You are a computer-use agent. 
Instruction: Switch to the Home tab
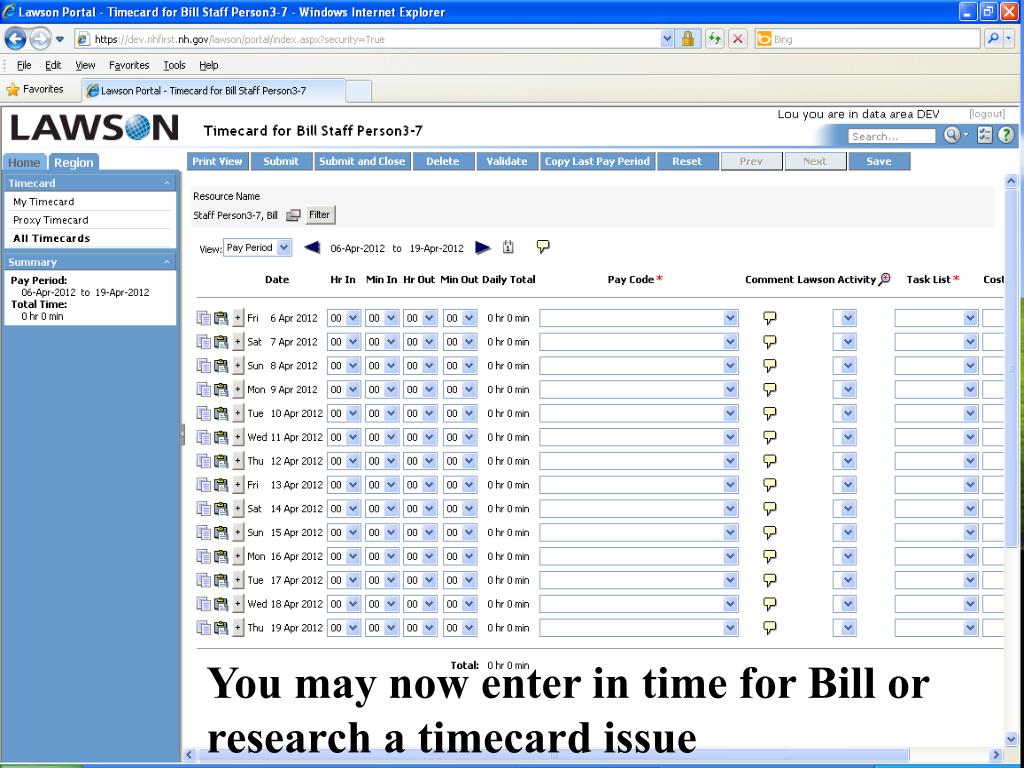click(24, 163)
